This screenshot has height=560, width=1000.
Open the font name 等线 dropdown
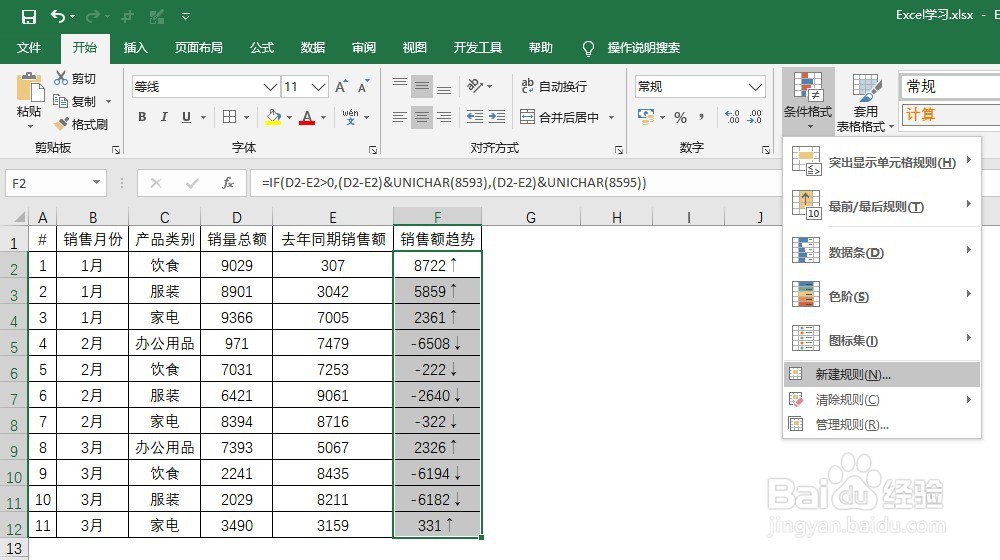click(270, 87)
